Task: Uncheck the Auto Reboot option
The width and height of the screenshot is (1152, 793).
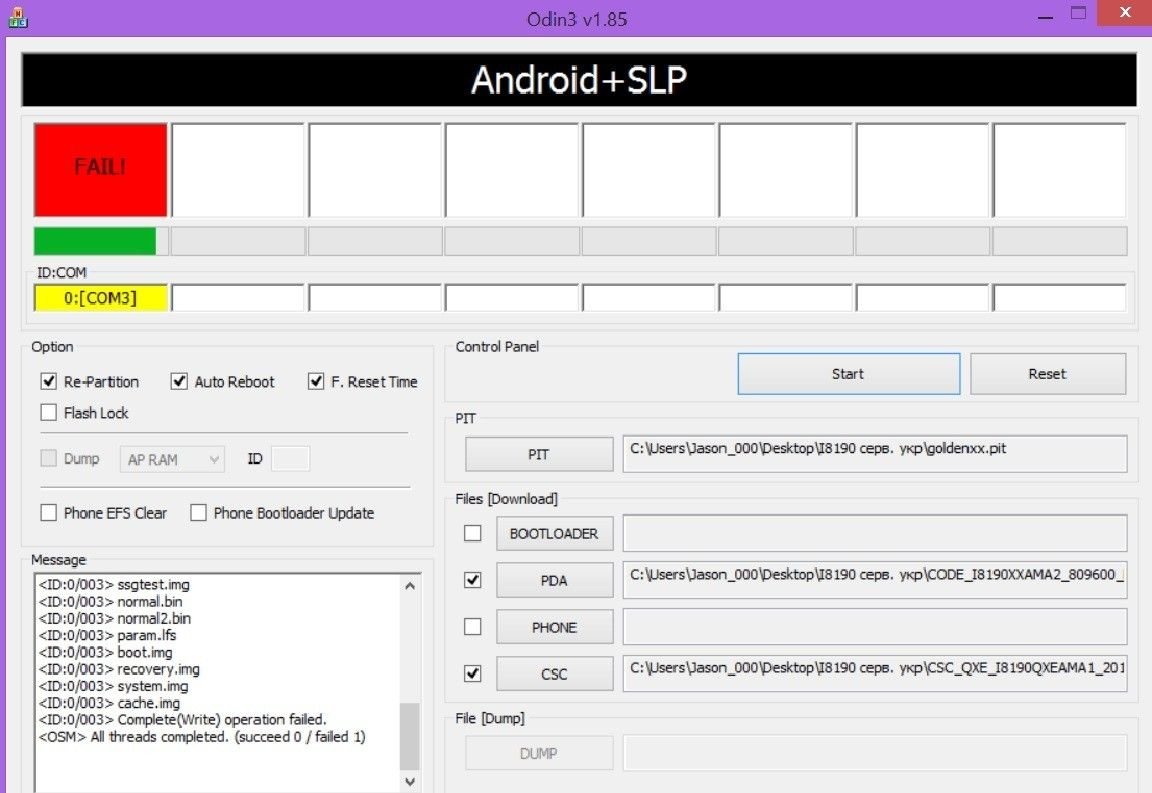Action: coord(179,381)
